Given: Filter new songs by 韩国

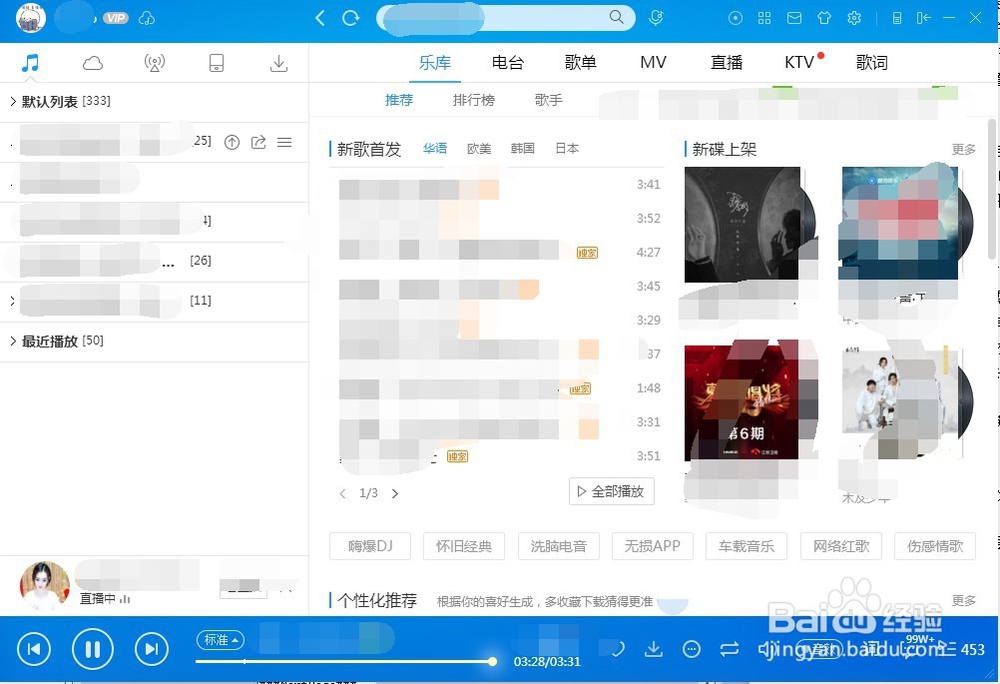Looking at the screenshot, I should point(522,149).
